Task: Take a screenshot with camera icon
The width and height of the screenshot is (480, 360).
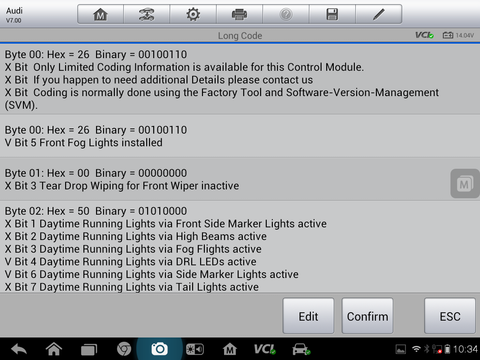Action: (x=160, y=349)
